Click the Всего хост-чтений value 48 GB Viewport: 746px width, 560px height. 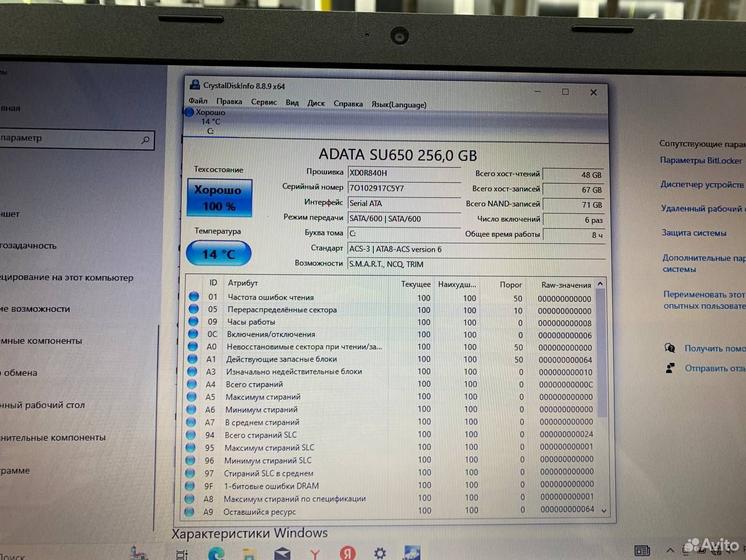573,175
